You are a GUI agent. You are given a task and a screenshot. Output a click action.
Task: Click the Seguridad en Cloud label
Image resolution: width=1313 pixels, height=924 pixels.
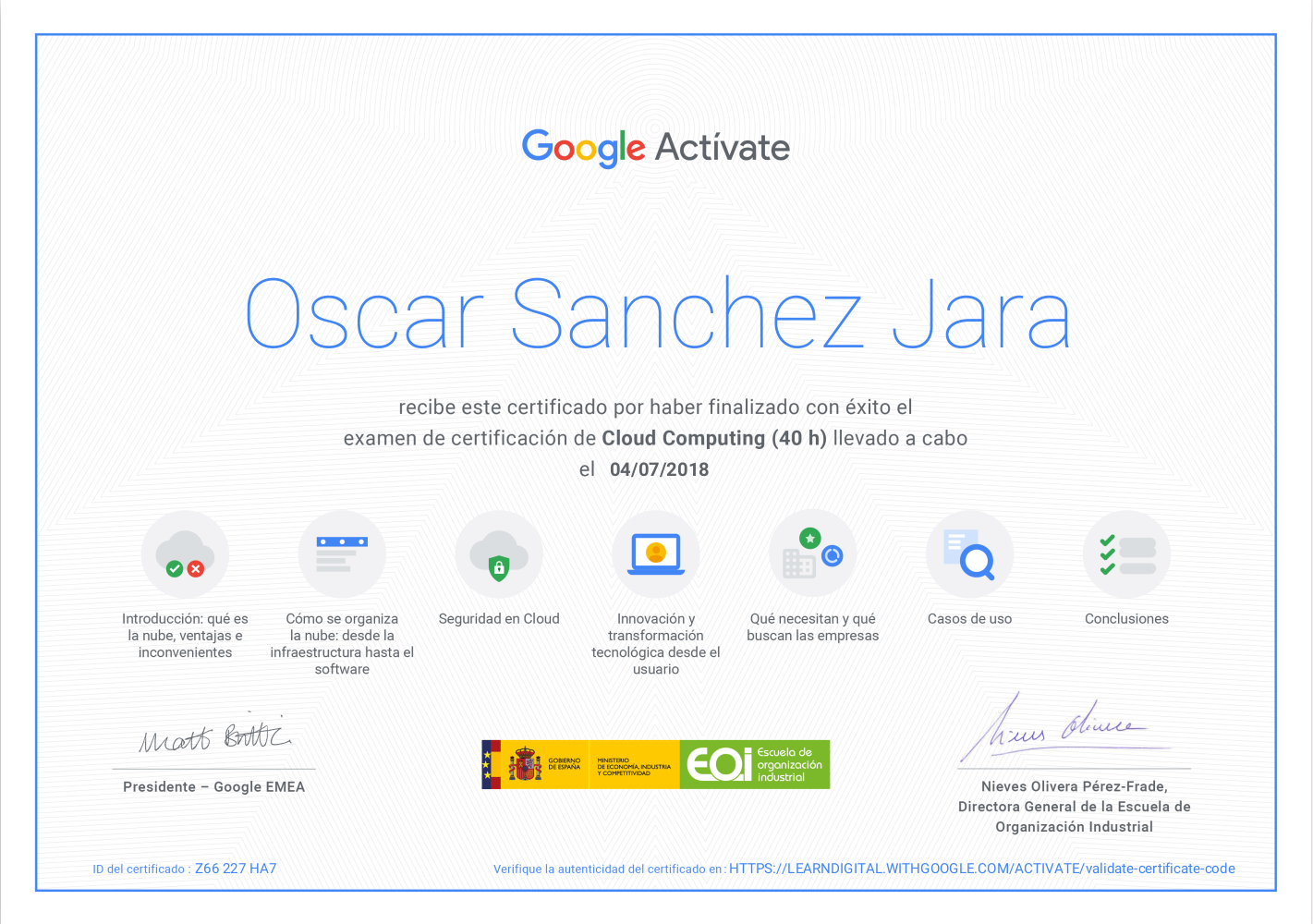[499, 619]
